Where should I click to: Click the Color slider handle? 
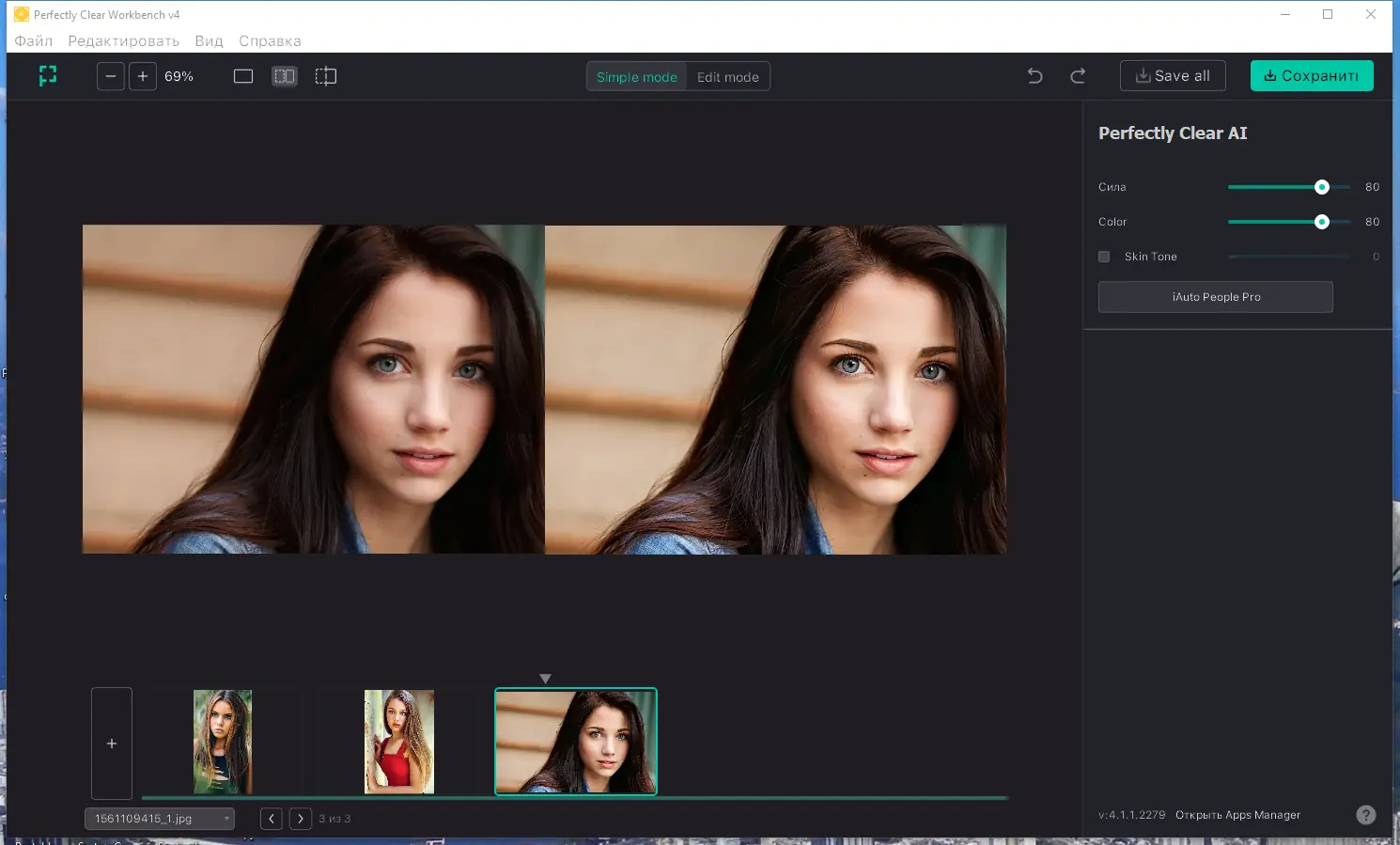pyautogui.click(x=1322, y=222)
